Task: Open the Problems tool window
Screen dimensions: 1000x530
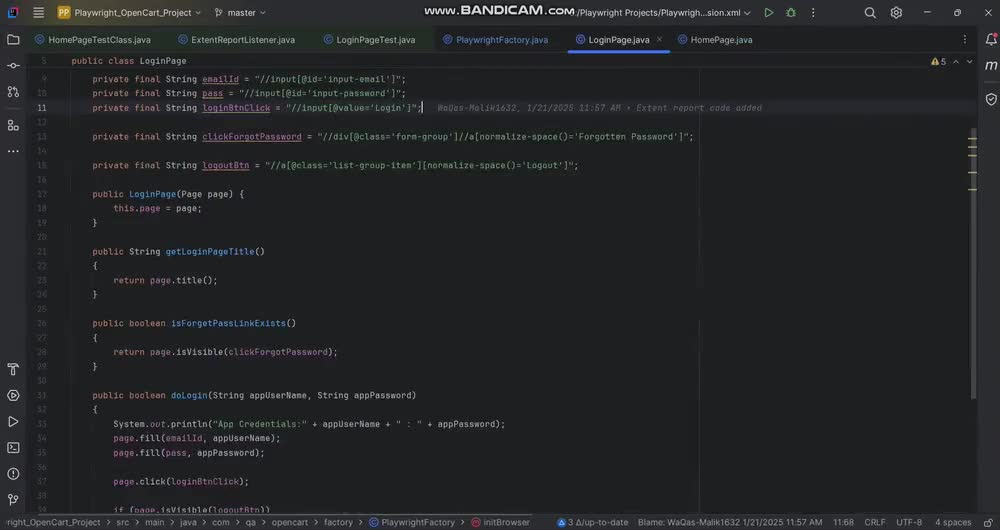Action: pos(13,474)
